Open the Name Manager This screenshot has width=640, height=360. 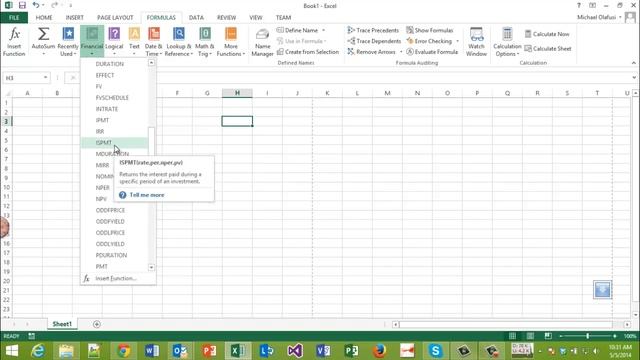(262, 42)
